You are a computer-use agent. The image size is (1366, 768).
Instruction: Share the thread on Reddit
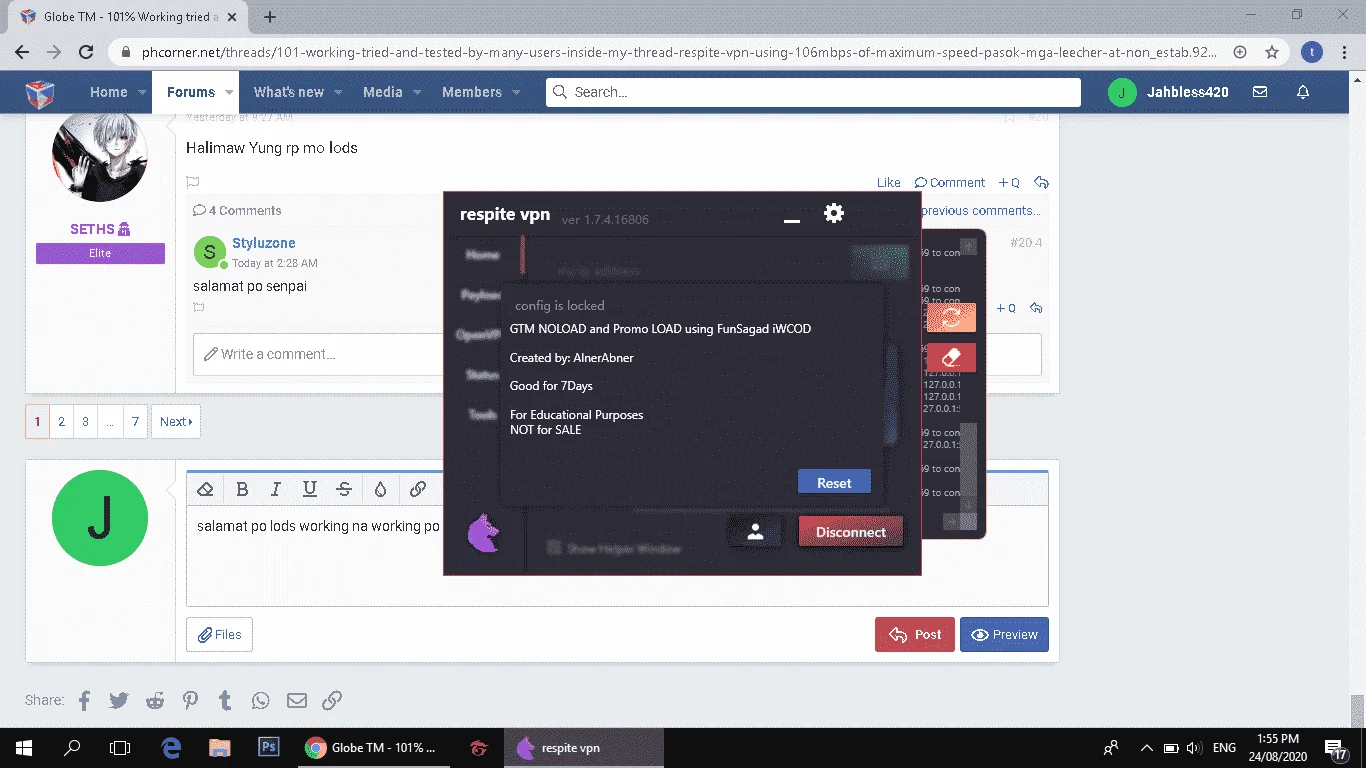tap(155, 700)
